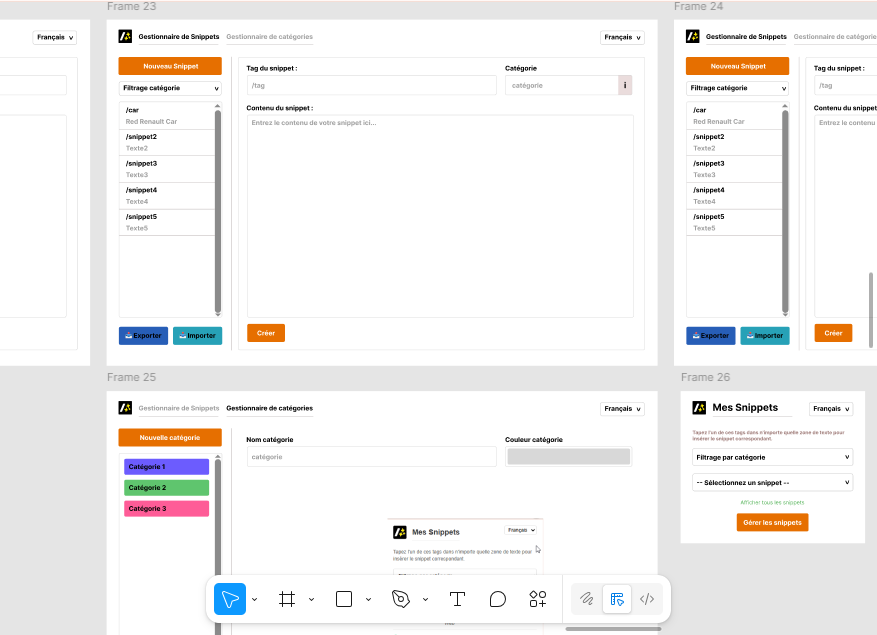Click the Nom catégorie input field
The width and height of the screenshot is (877, 635).
coord(371,457)
